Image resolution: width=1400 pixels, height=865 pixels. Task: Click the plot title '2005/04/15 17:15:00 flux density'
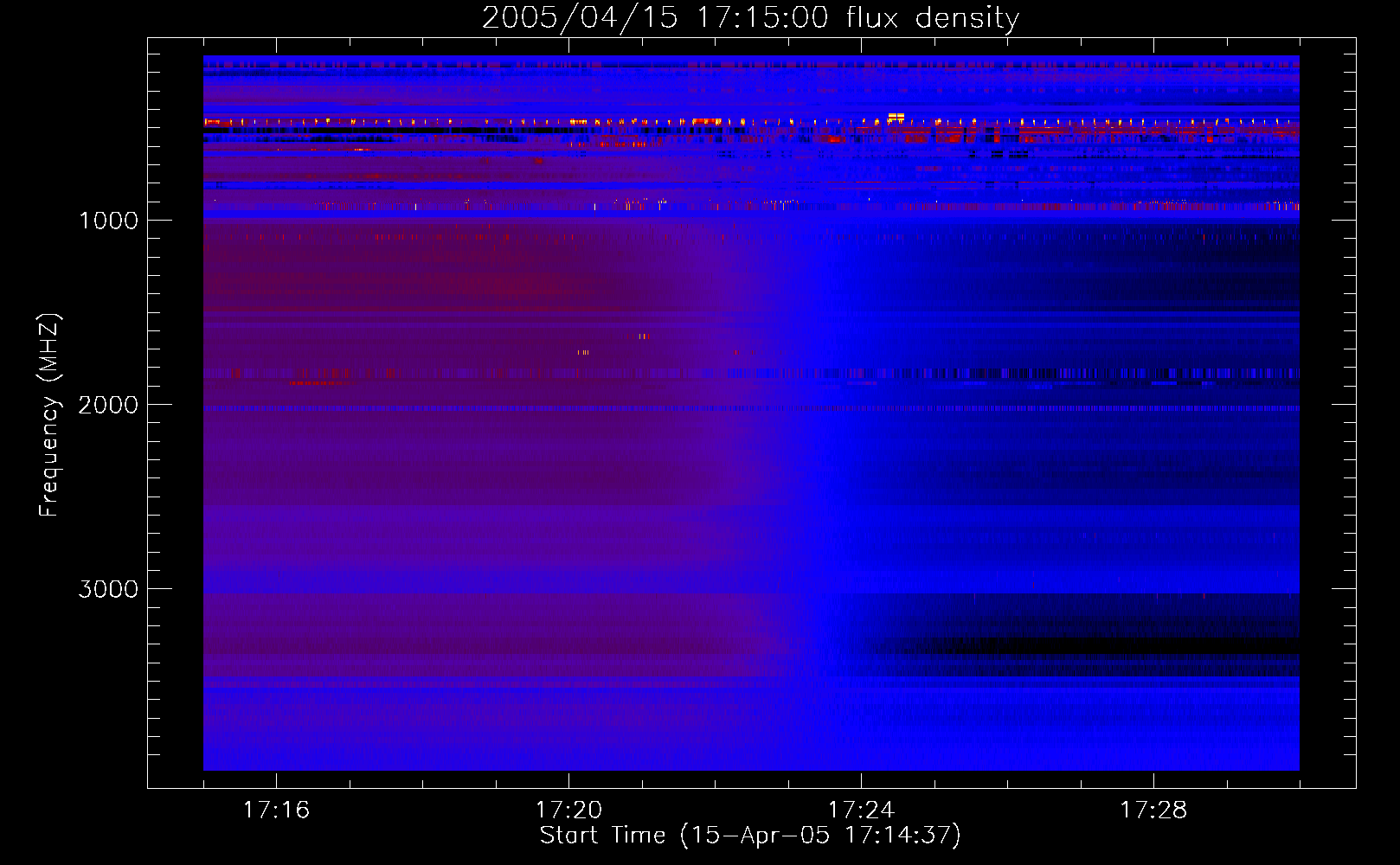pyautogui.click(x=750, y=17)
